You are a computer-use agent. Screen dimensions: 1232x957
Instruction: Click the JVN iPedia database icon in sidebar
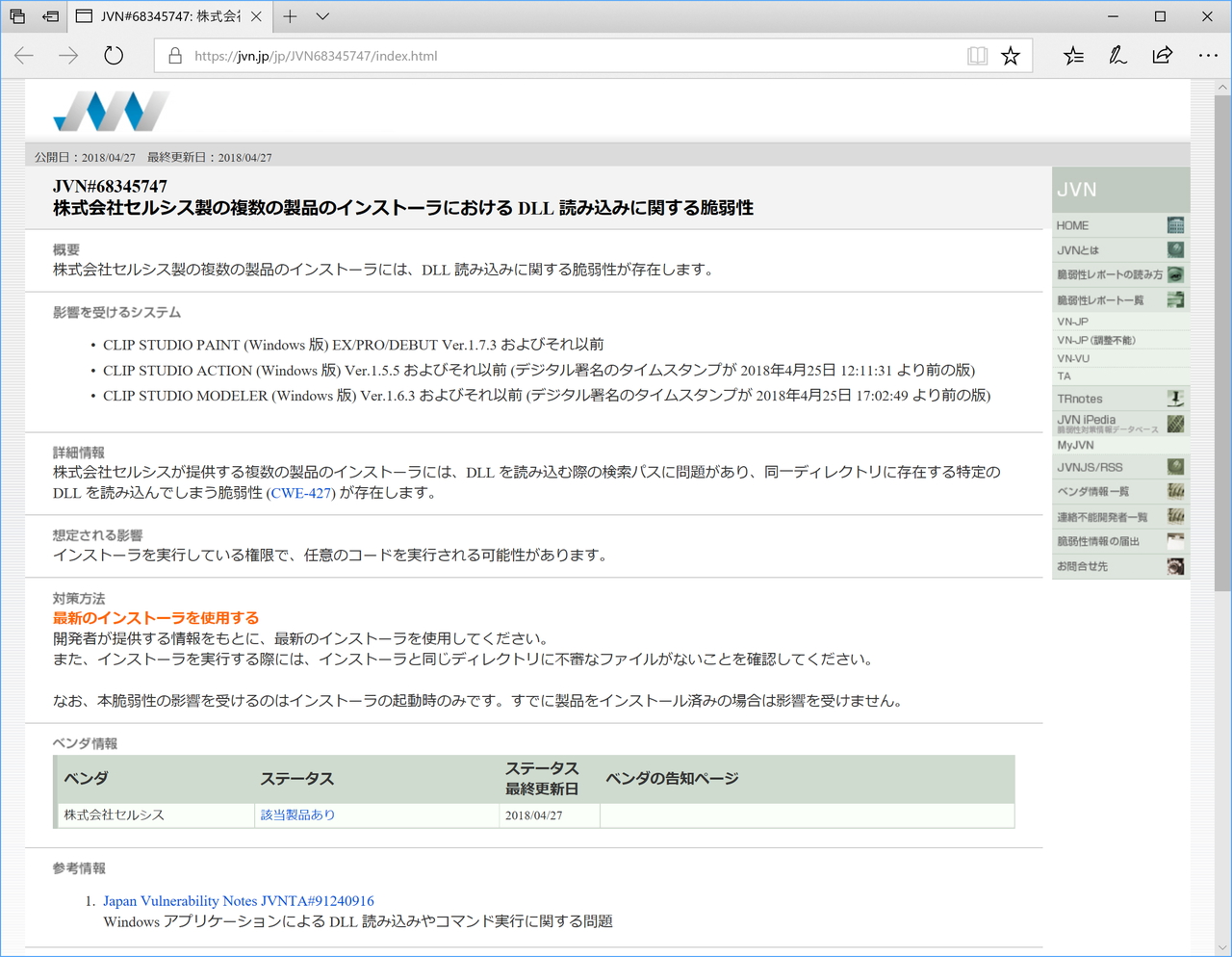(x=1176, y=424)
